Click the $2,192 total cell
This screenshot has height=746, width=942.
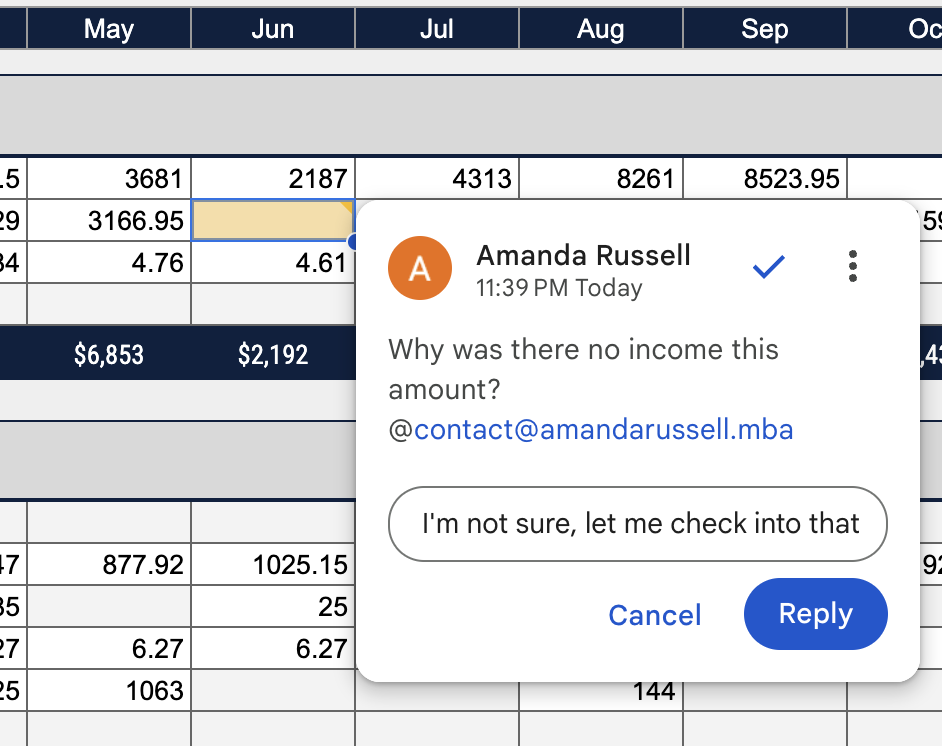(273, 355)
